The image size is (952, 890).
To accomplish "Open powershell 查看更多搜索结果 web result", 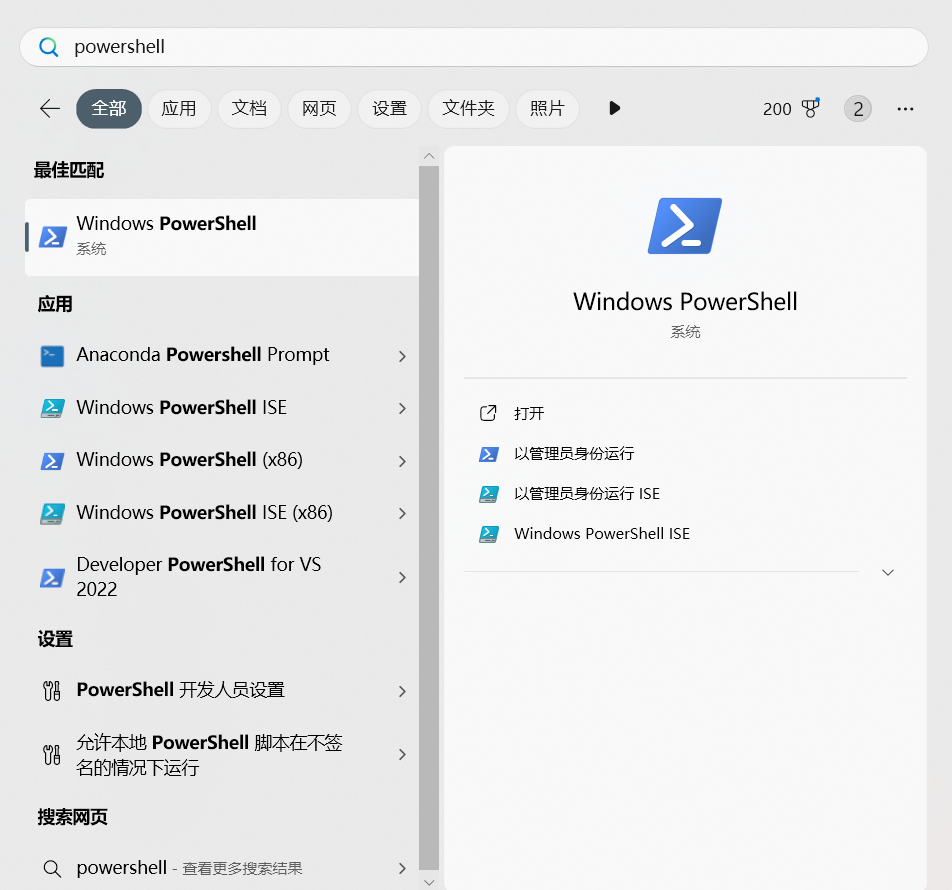I will (222, 868).
